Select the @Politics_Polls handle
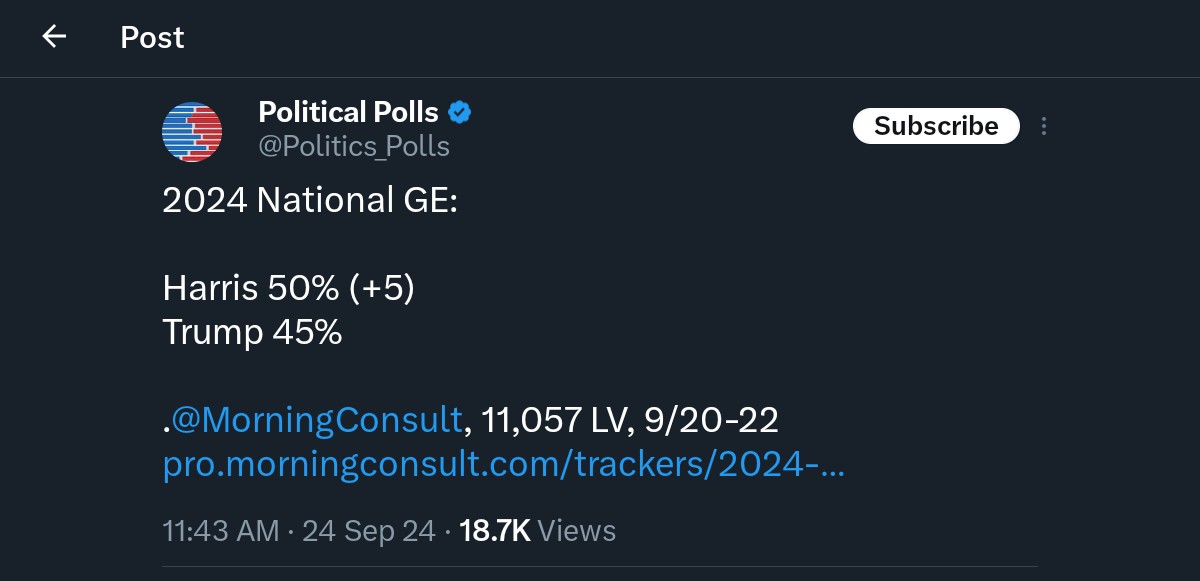Image resolution: width=1200 pixels, height=581 pixels. (354, 147)
